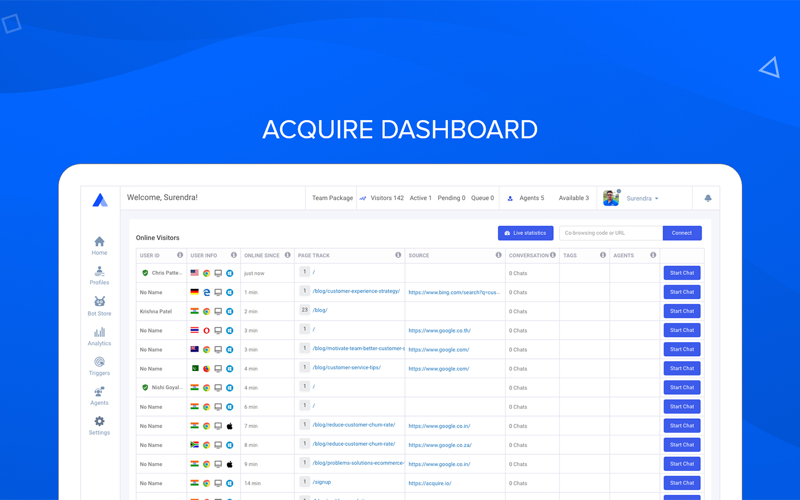800x500 pixels.
Task: Click the info icon next to SOURCE
Action: tap(498, 255)
